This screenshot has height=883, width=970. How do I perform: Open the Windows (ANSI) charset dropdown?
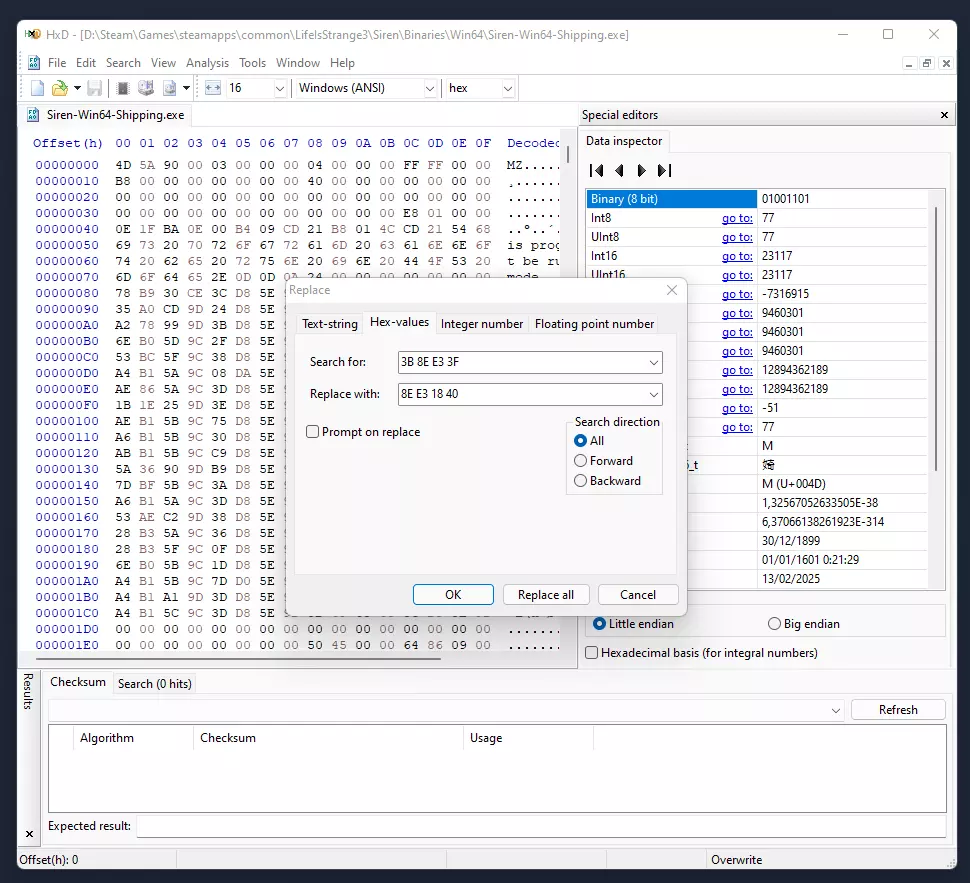[429, 88]
